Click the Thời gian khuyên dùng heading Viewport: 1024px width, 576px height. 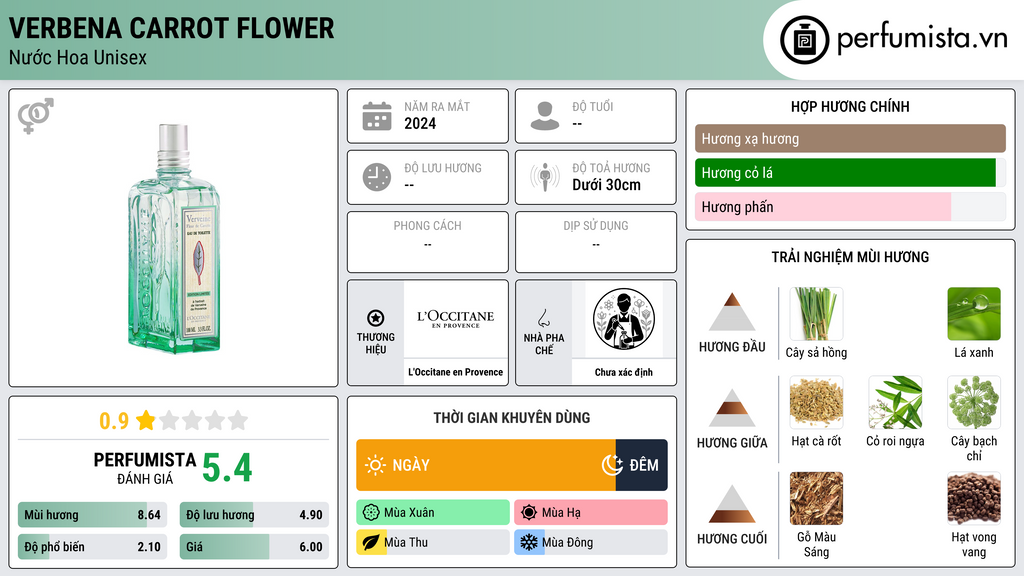511,418
